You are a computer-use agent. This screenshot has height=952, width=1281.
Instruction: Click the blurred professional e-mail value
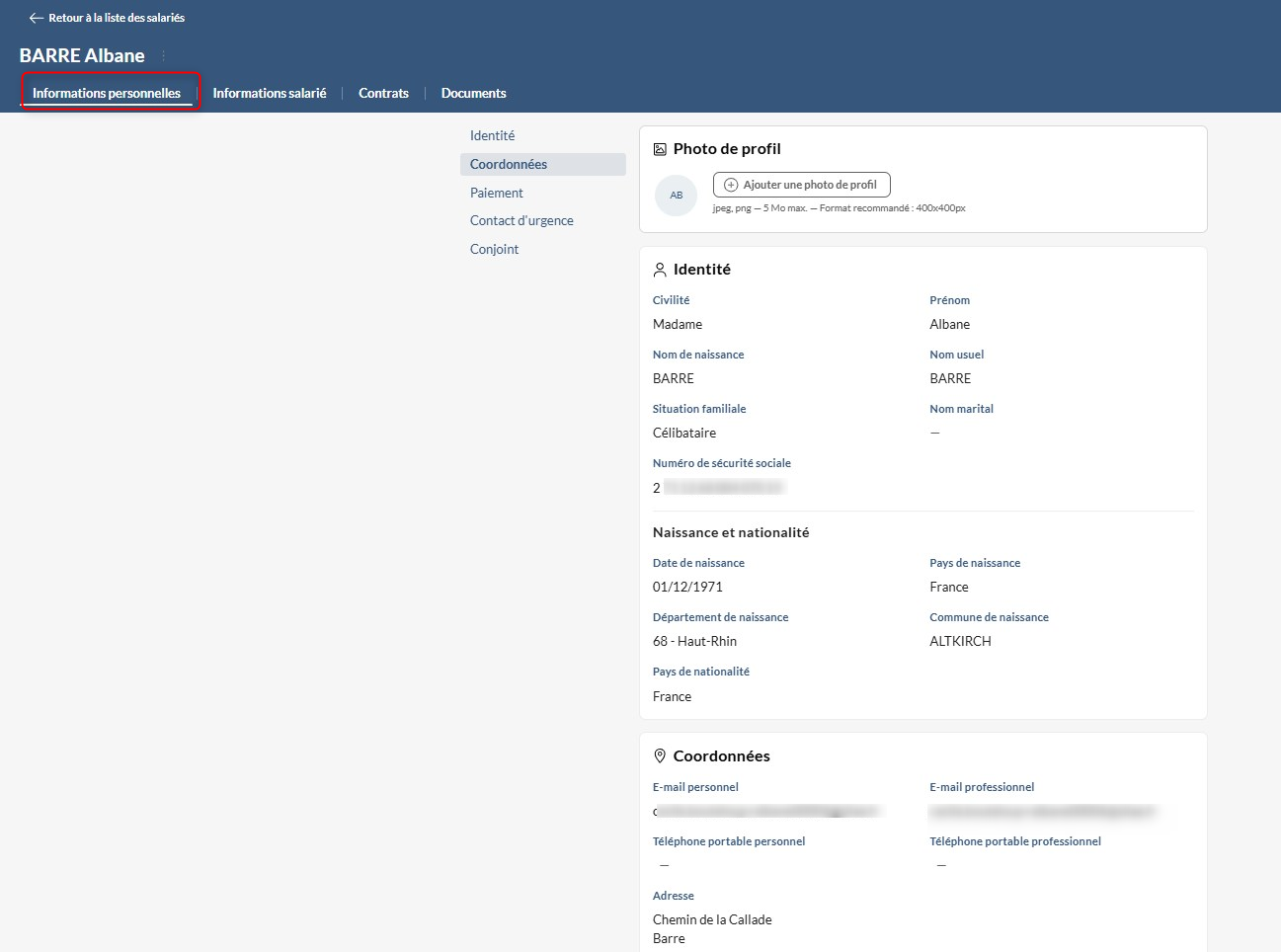pyautogui.click(x=1042, y=811)
